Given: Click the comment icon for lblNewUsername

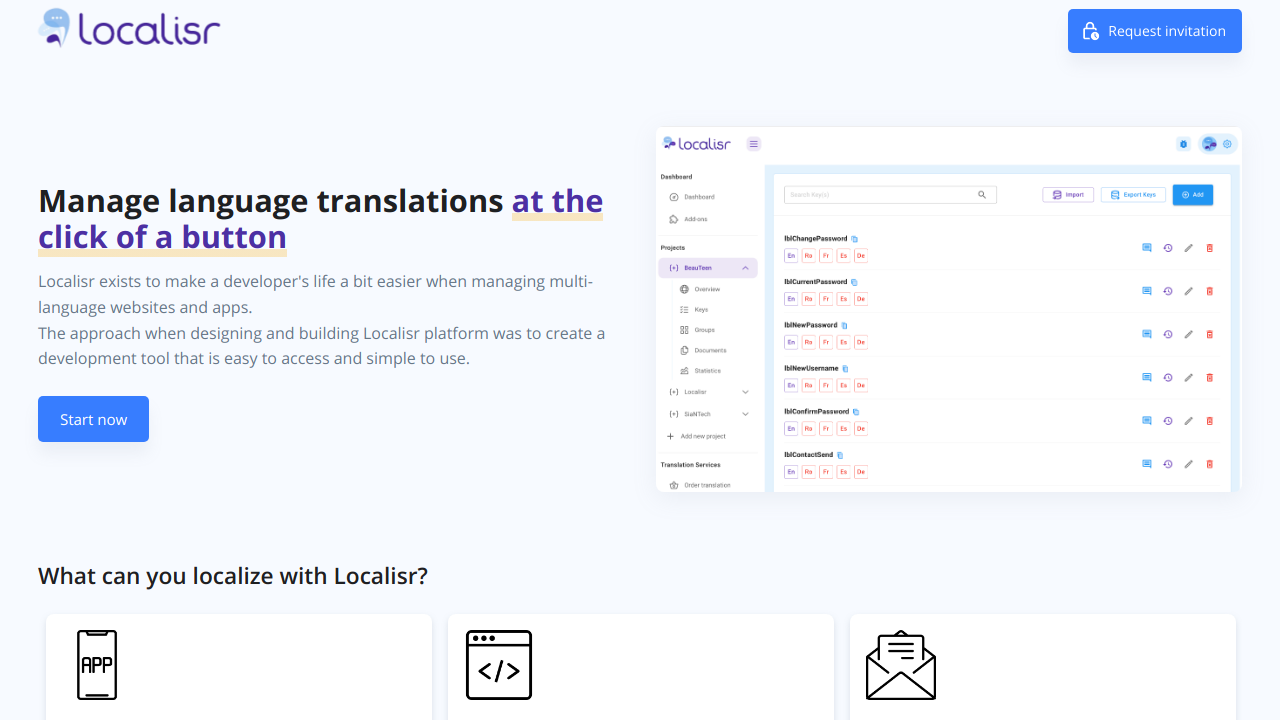Looking at the screenshot, I should pos(1147,378).
